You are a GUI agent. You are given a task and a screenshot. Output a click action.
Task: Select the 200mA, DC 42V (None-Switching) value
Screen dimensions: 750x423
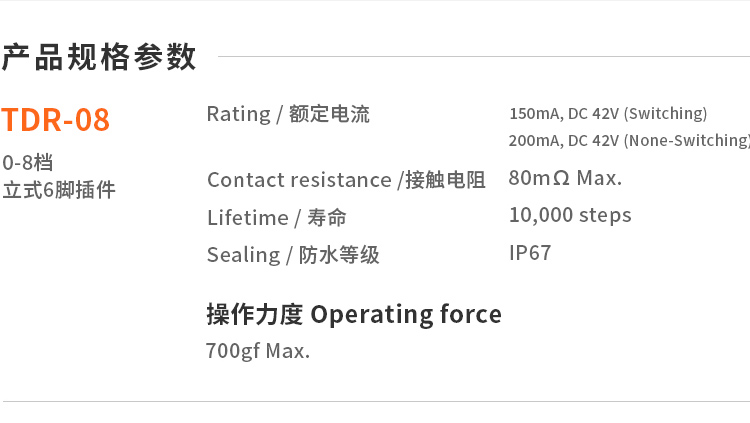click(628, 140)
